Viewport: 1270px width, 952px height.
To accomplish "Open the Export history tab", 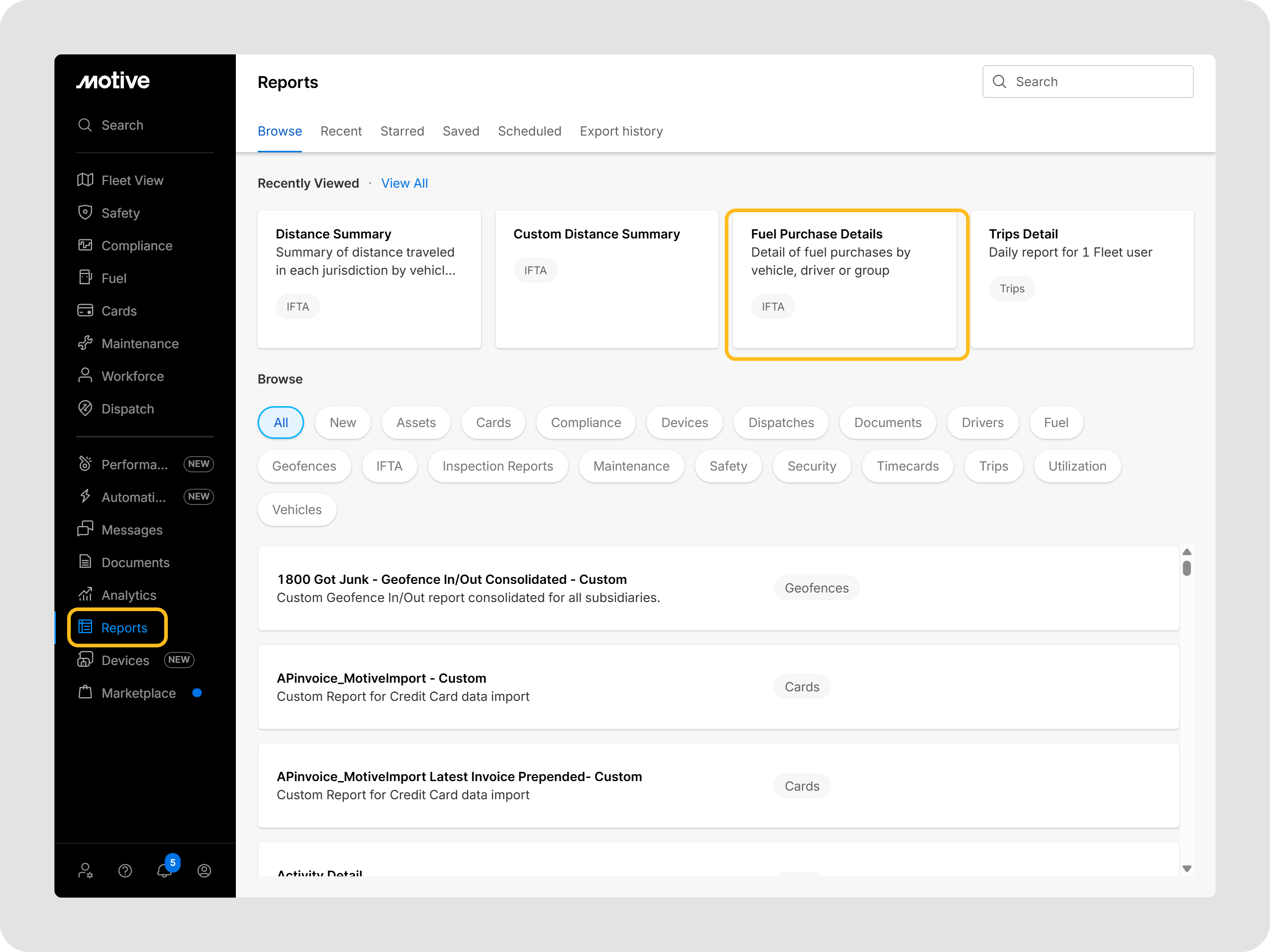I will point(621,131).
